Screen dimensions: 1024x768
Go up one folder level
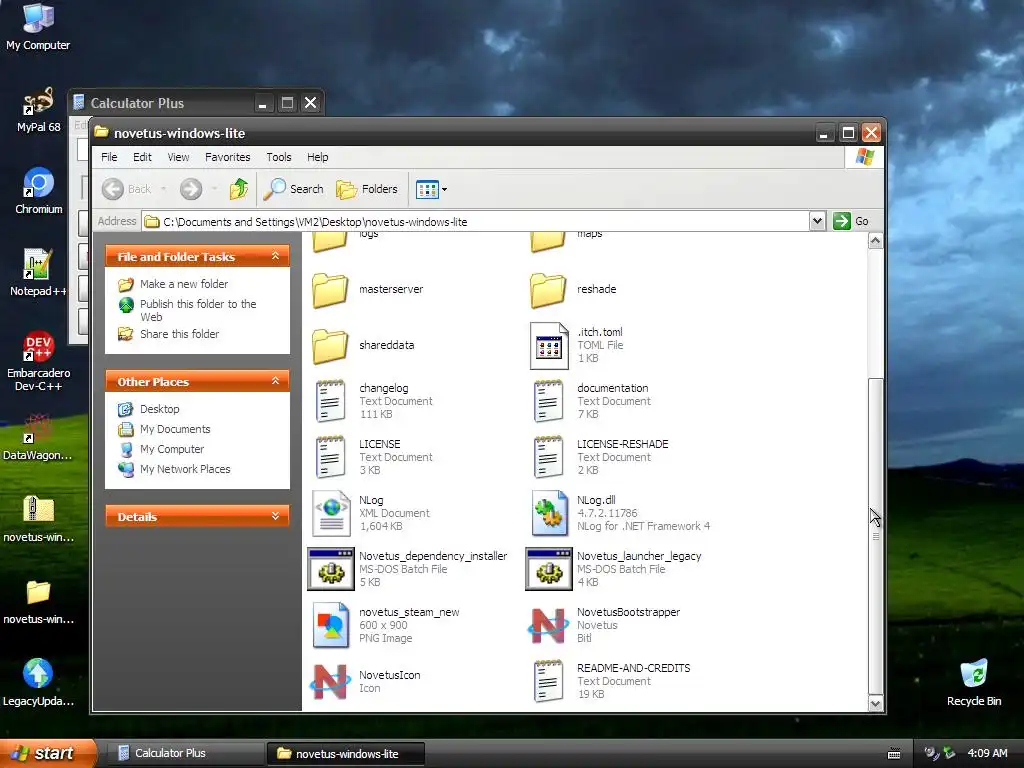(239, 189)
